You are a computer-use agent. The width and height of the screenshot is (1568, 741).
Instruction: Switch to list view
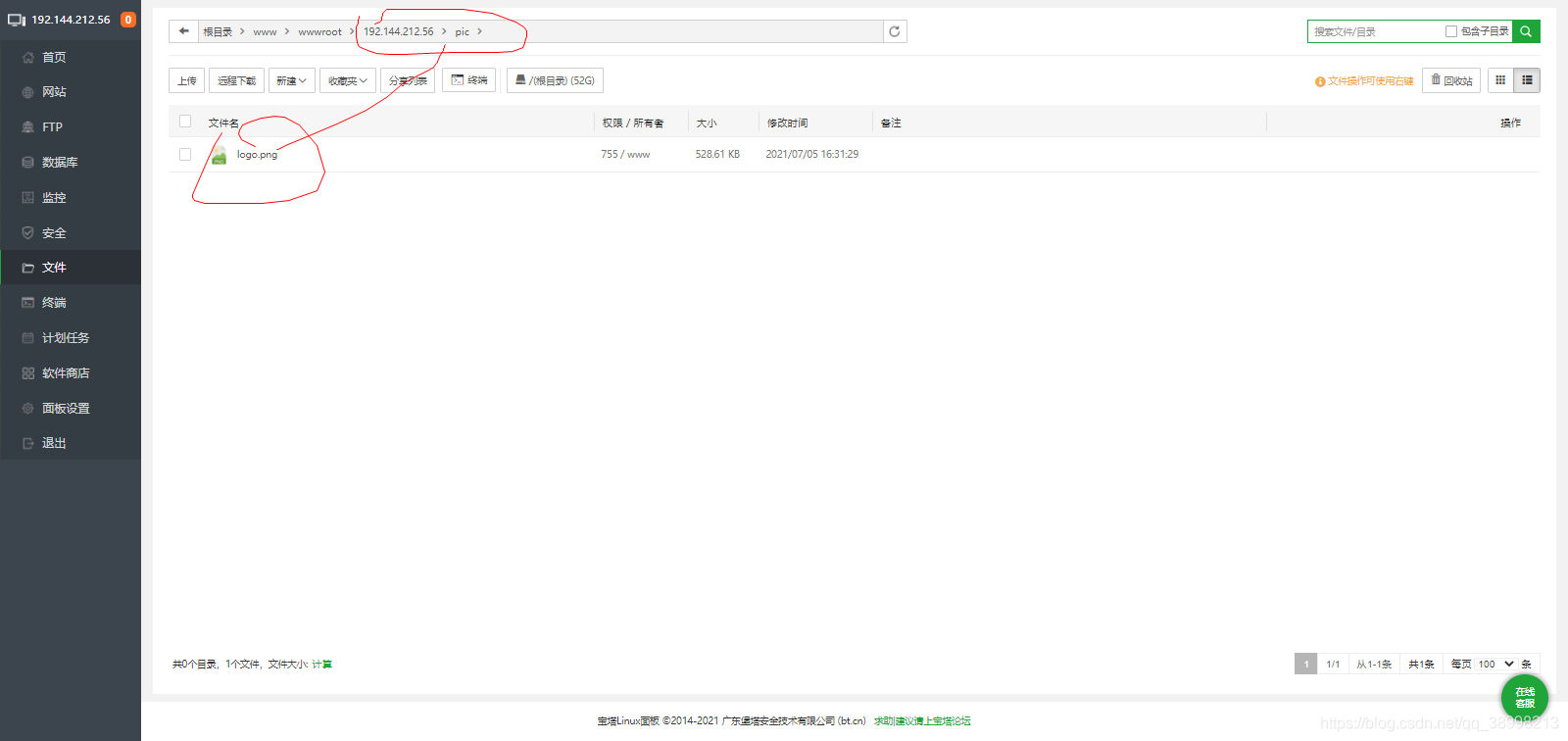point(1527,80)
